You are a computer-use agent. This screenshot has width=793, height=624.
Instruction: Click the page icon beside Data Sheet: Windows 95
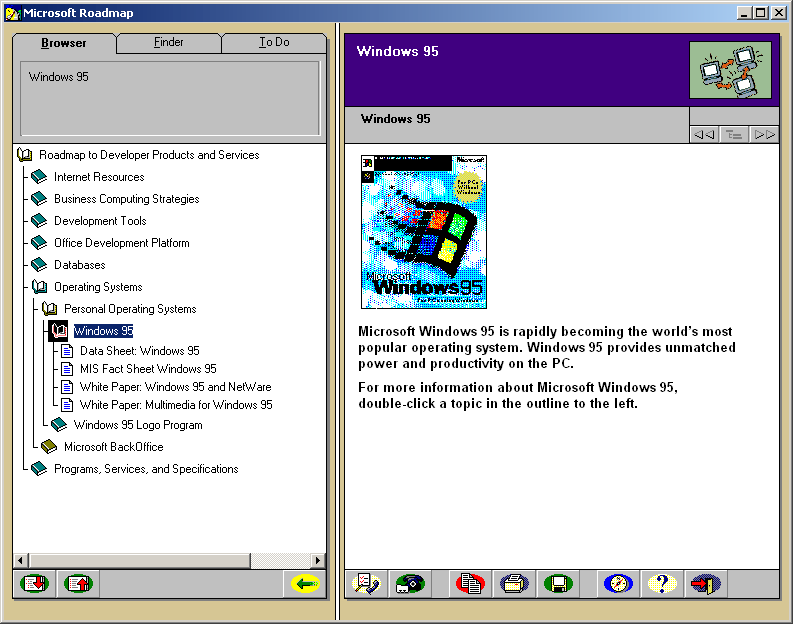67,350
